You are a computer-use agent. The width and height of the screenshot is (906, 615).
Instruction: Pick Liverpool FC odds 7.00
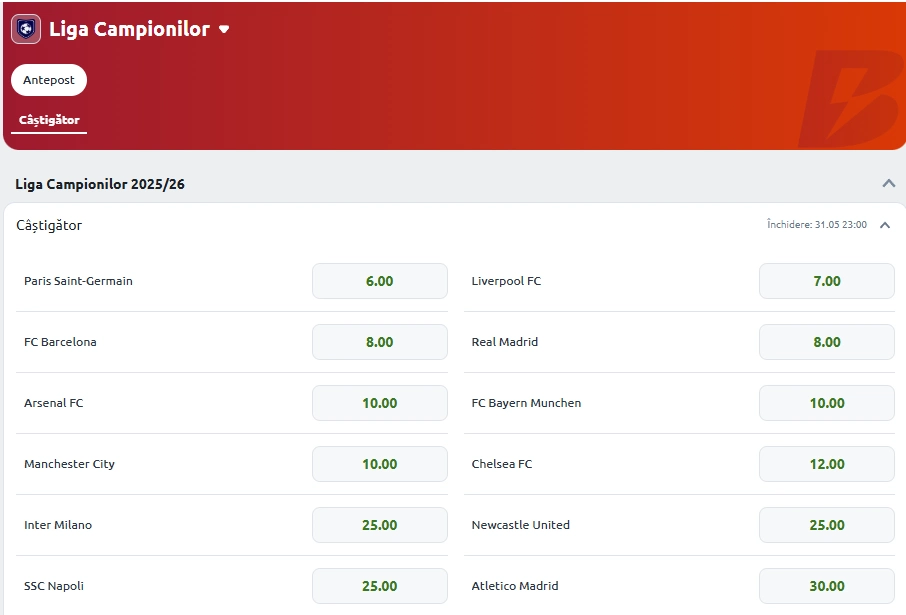(827, 281)
